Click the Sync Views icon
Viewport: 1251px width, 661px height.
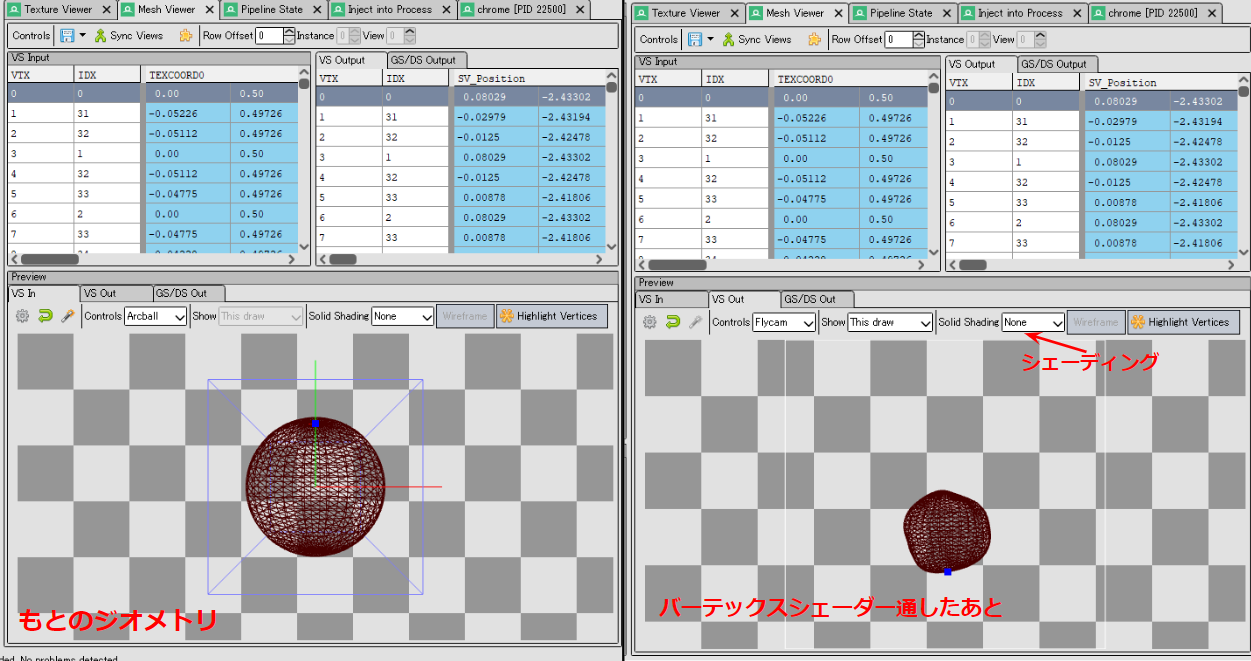click(x=100, y=35)
